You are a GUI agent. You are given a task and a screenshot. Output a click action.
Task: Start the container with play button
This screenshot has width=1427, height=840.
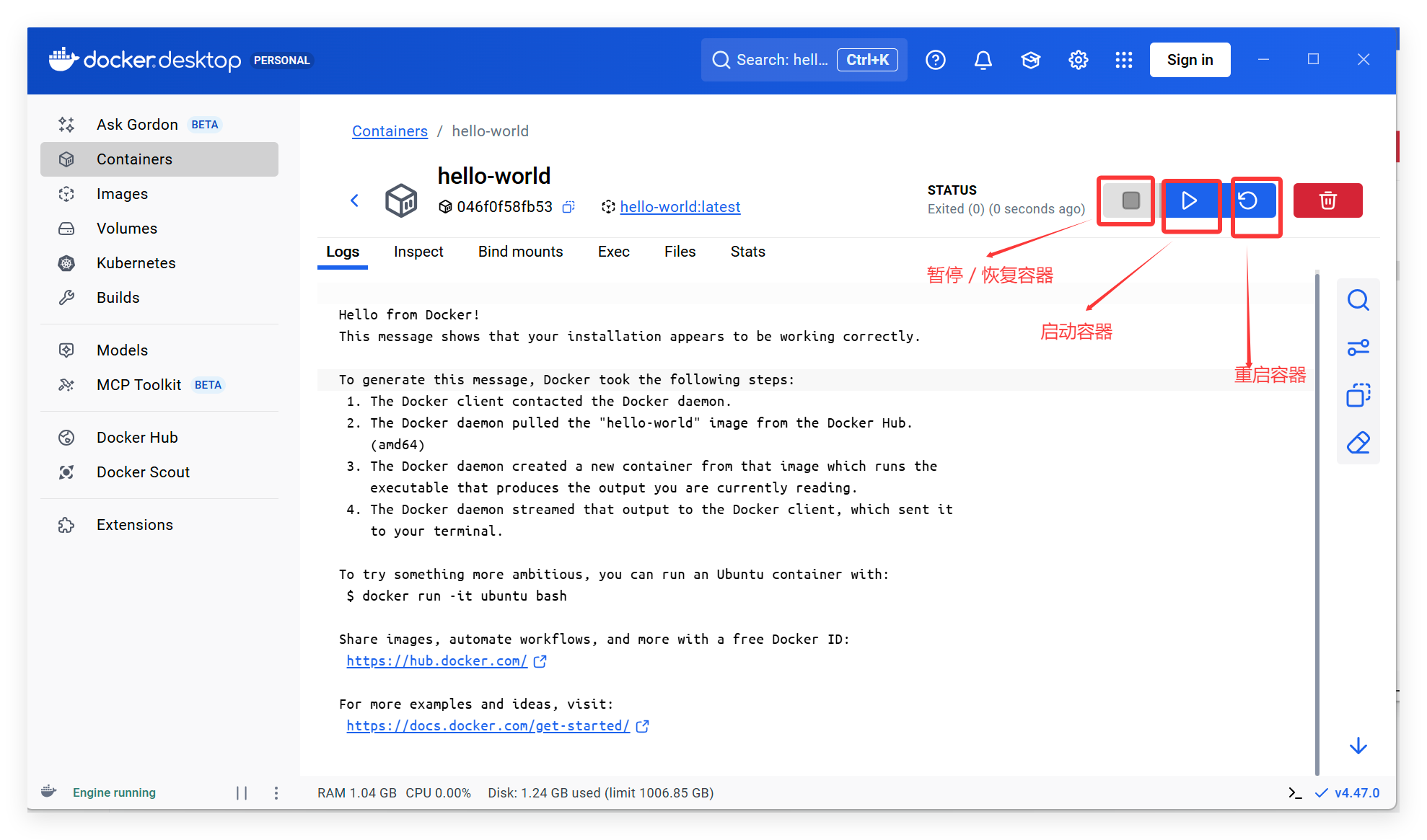1189,200
